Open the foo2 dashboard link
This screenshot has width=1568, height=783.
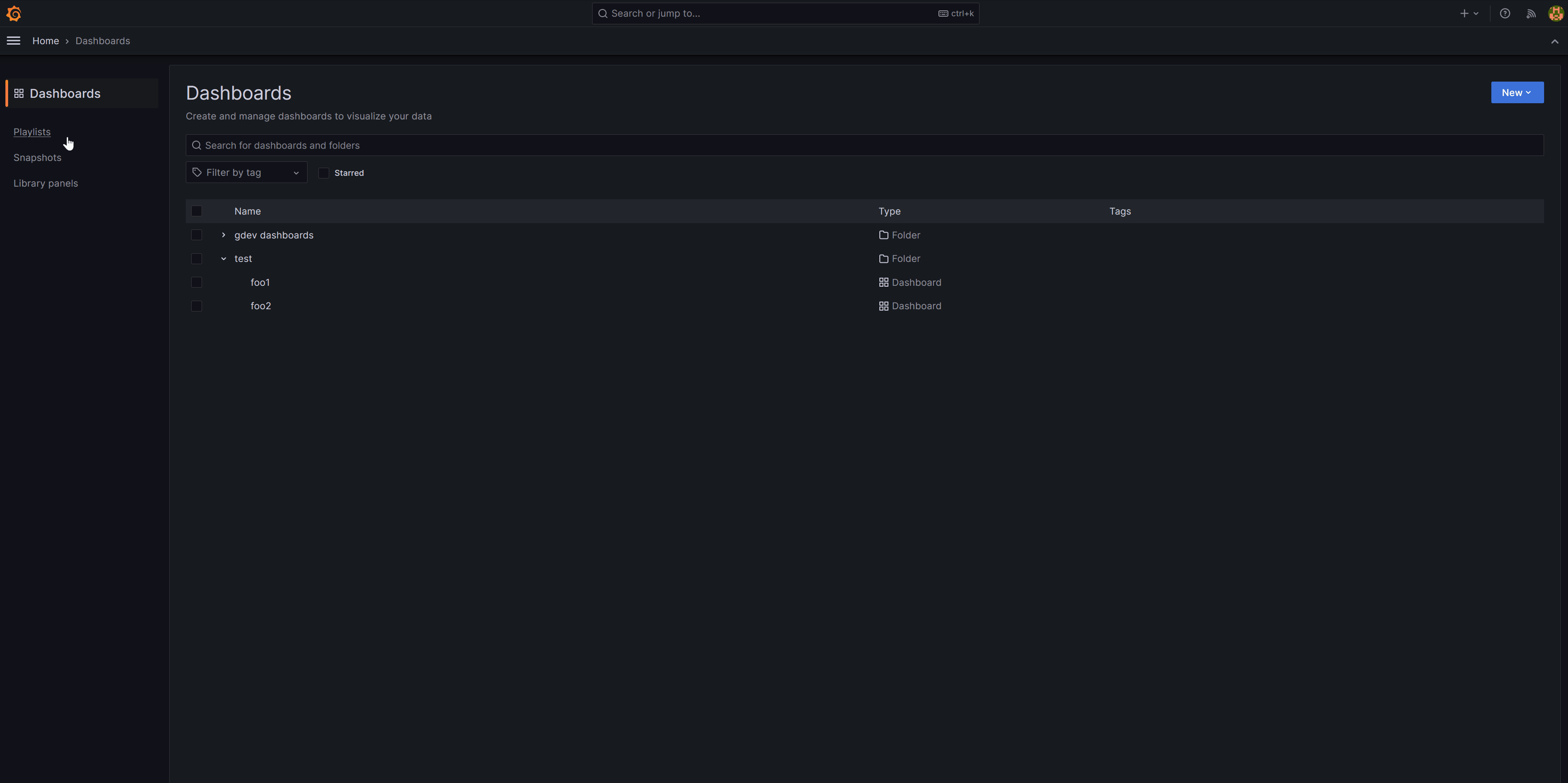pyautogui.click(x=261, y=306)
